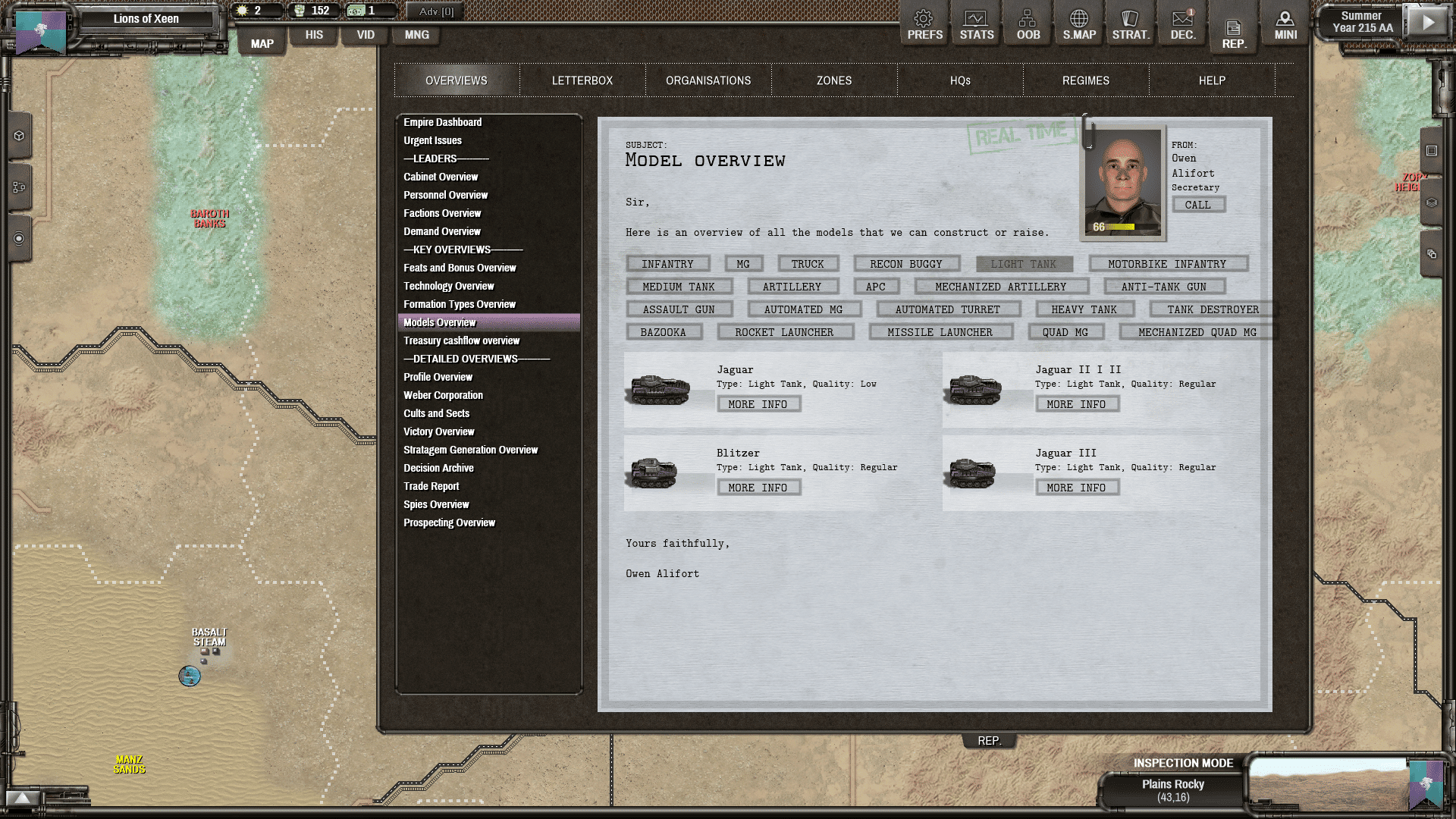This screenshot has height=819, width=1456.
Task: Click MORE INFO for Blitzer
Action: click(758, 488)
